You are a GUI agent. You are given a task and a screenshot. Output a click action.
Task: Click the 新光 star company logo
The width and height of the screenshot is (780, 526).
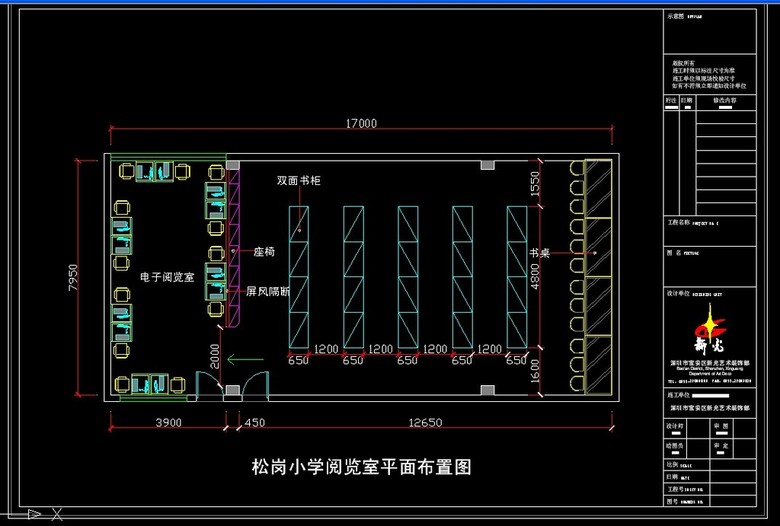(709, 329)
